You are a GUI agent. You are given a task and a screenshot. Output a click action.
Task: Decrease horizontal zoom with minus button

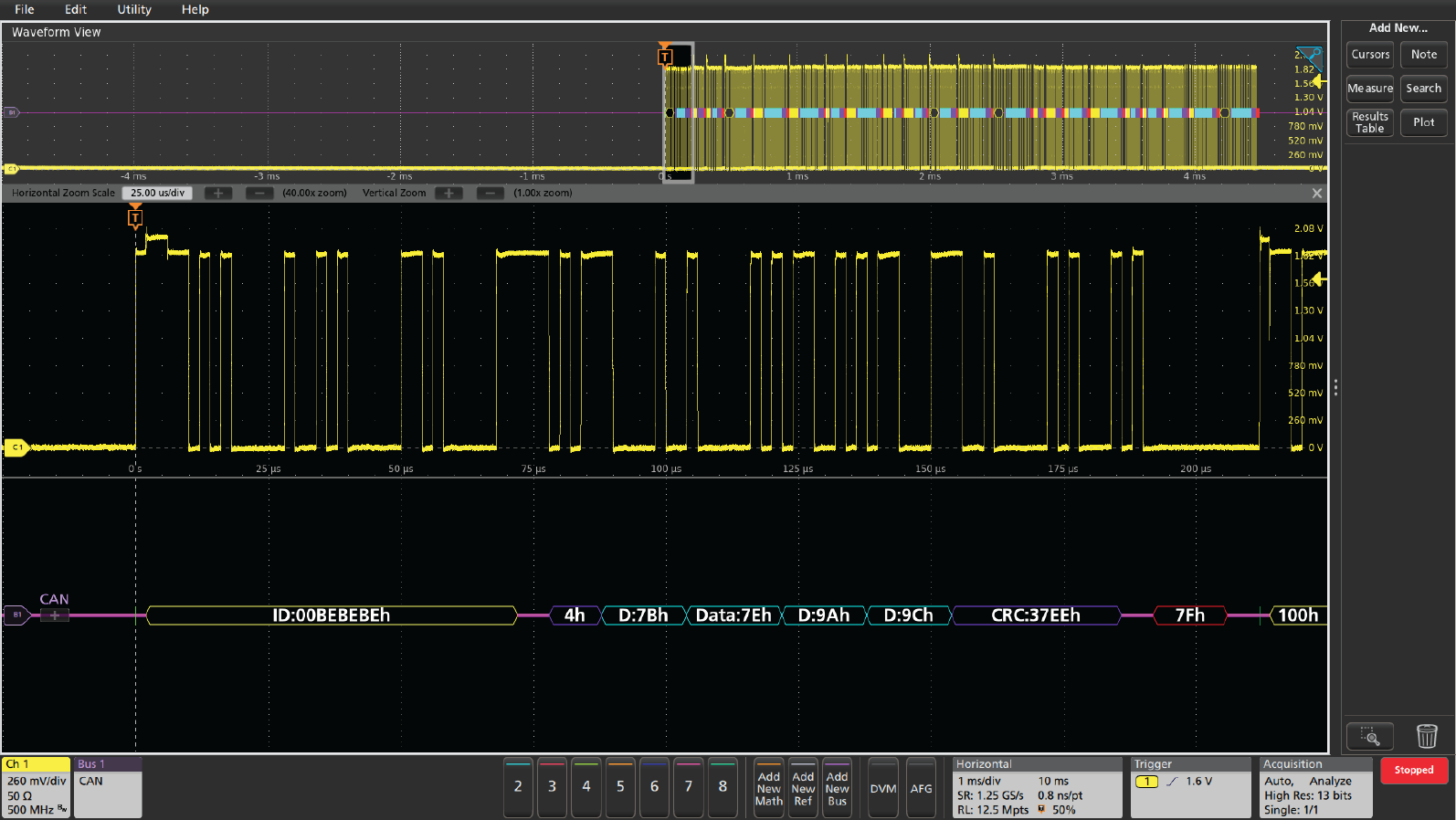click(260, 194)
